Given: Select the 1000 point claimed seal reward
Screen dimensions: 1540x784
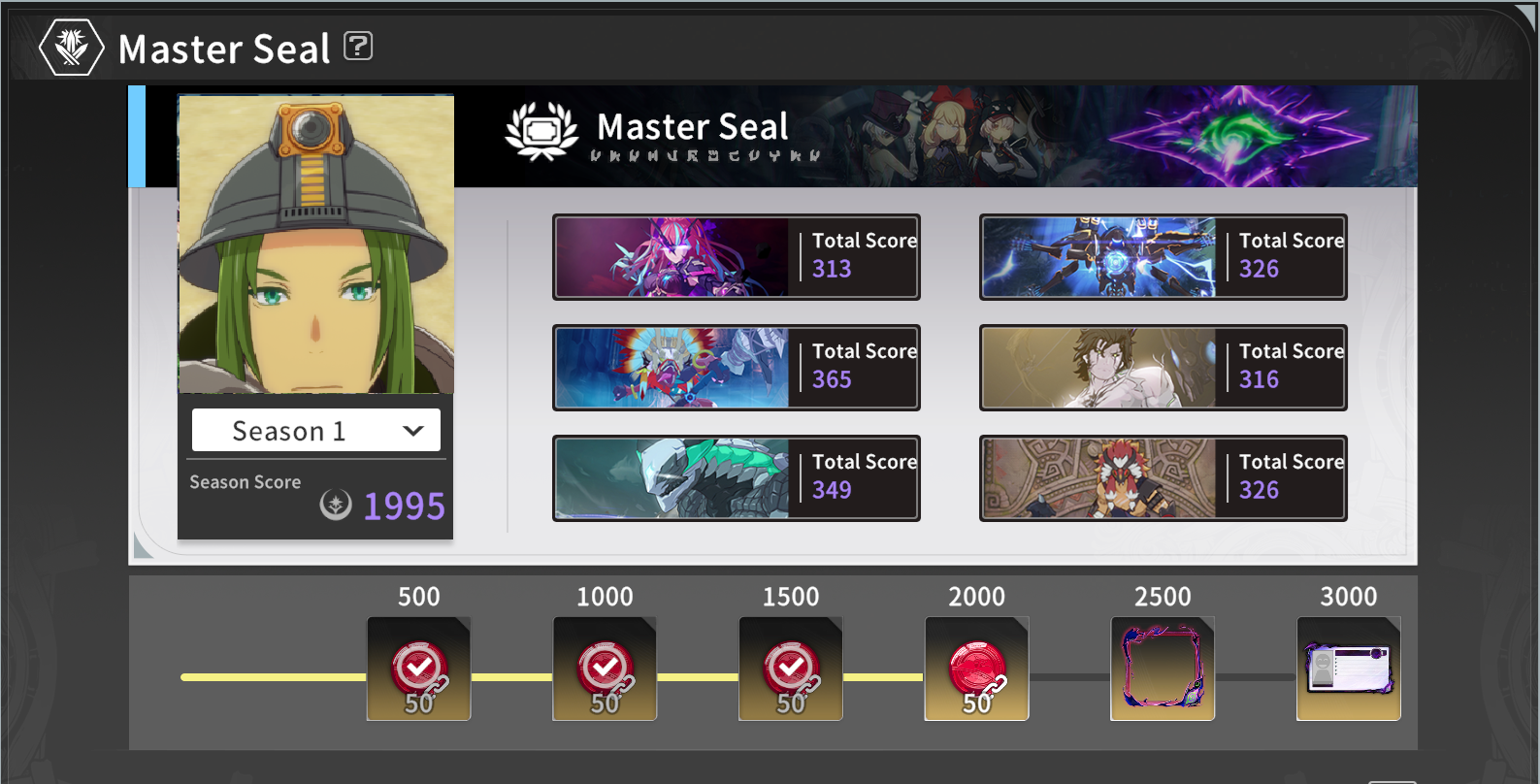Looking at the screenshot, I should (x=605, y=669).
